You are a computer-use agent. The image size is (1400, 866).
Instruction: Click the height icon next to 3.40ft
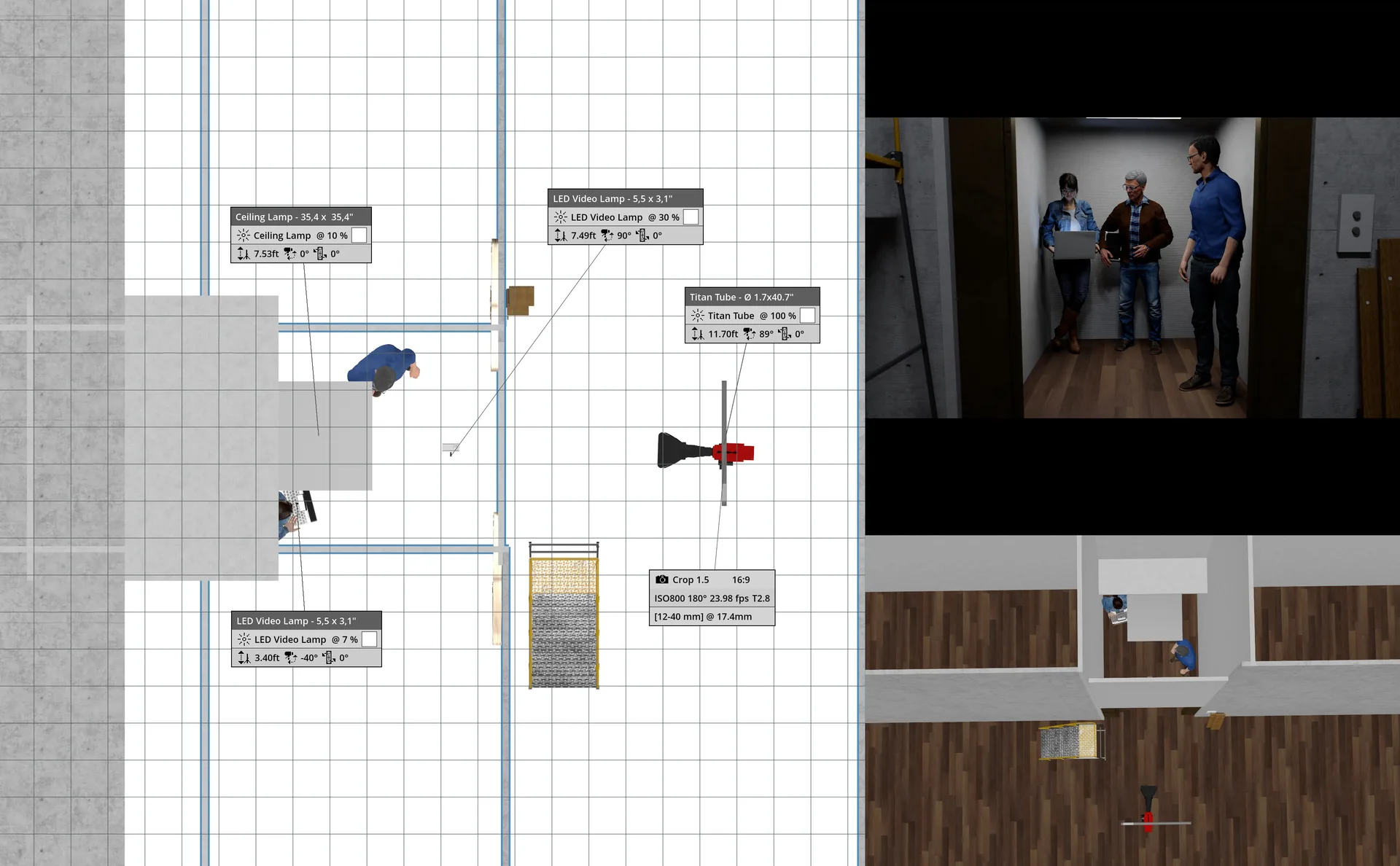[244, 658]
